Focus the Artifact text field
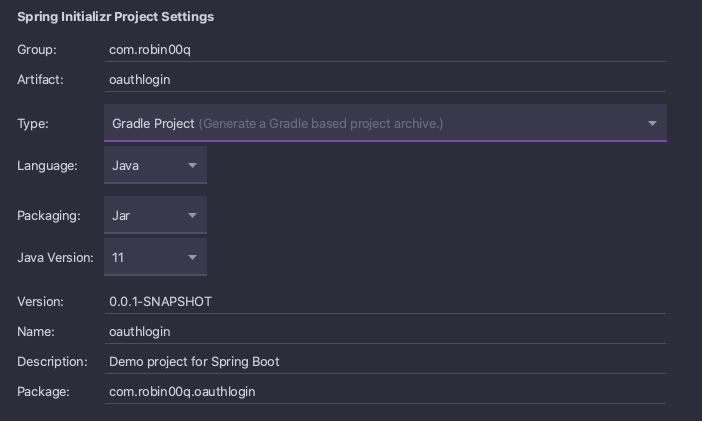 (385, 79)
